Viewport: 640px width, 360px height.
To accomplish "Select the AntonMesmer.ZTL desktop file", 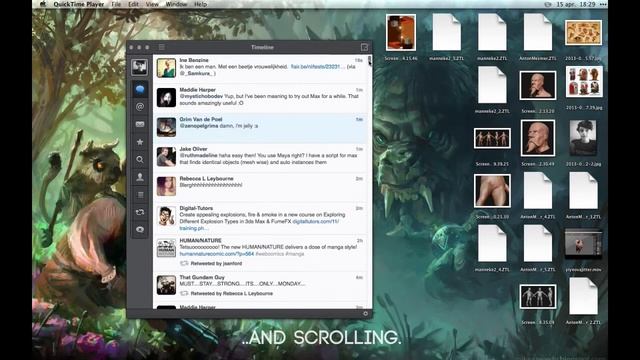I will point(538,33).
